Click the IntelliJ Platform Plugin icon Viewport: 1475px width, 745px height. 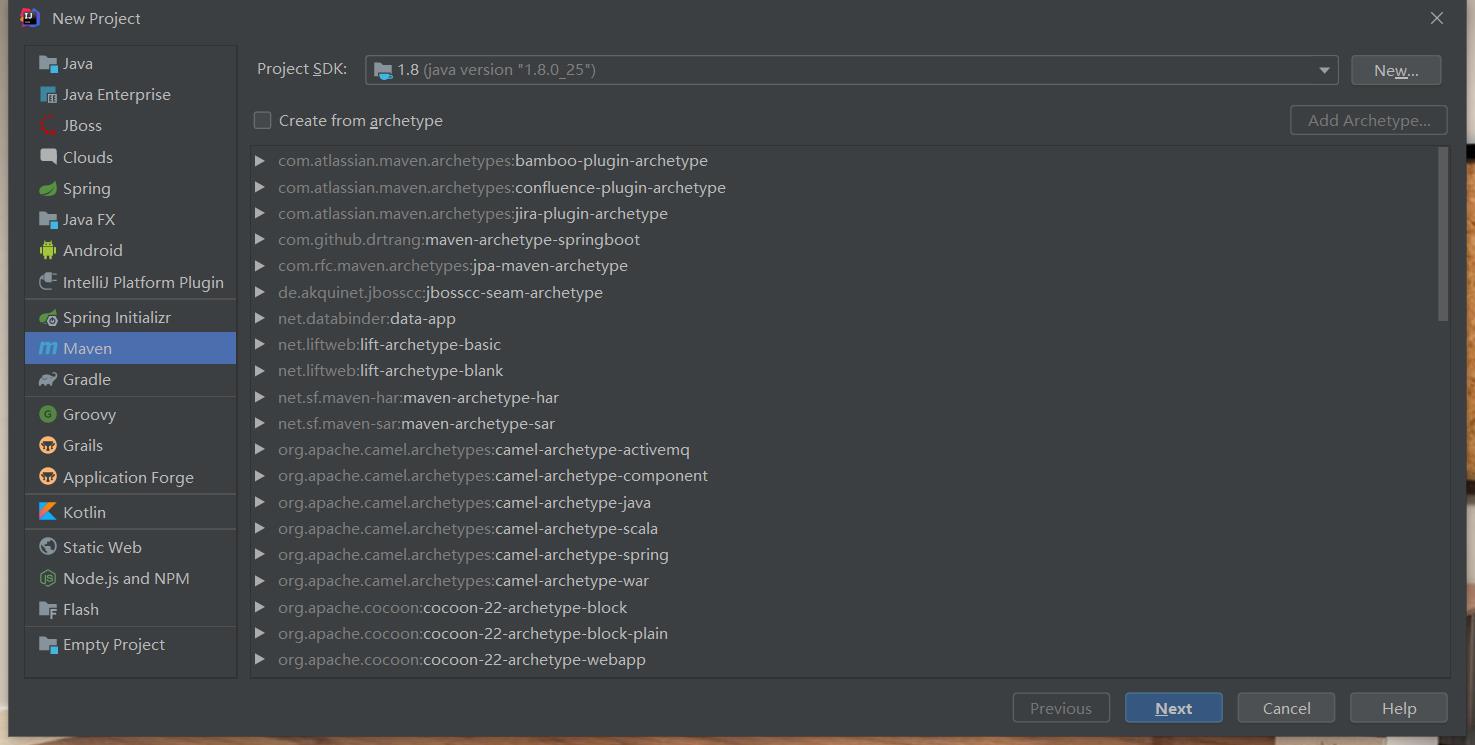[x=48, y=282]
